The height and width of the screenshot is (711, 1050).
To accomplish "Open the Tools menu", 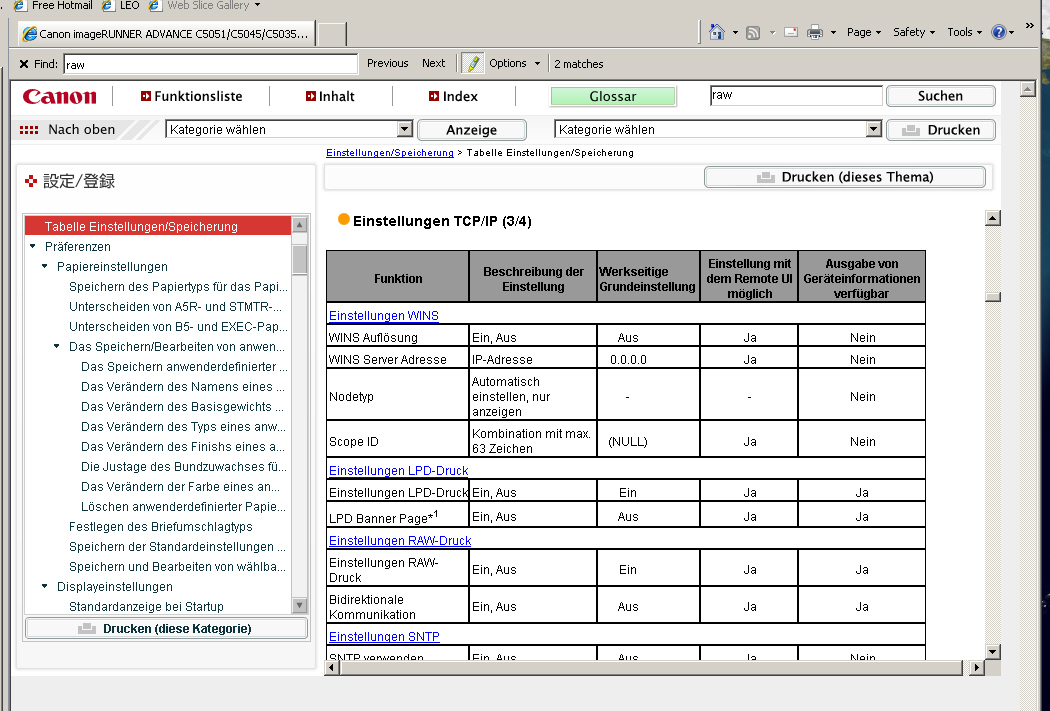I will [964, 32].
